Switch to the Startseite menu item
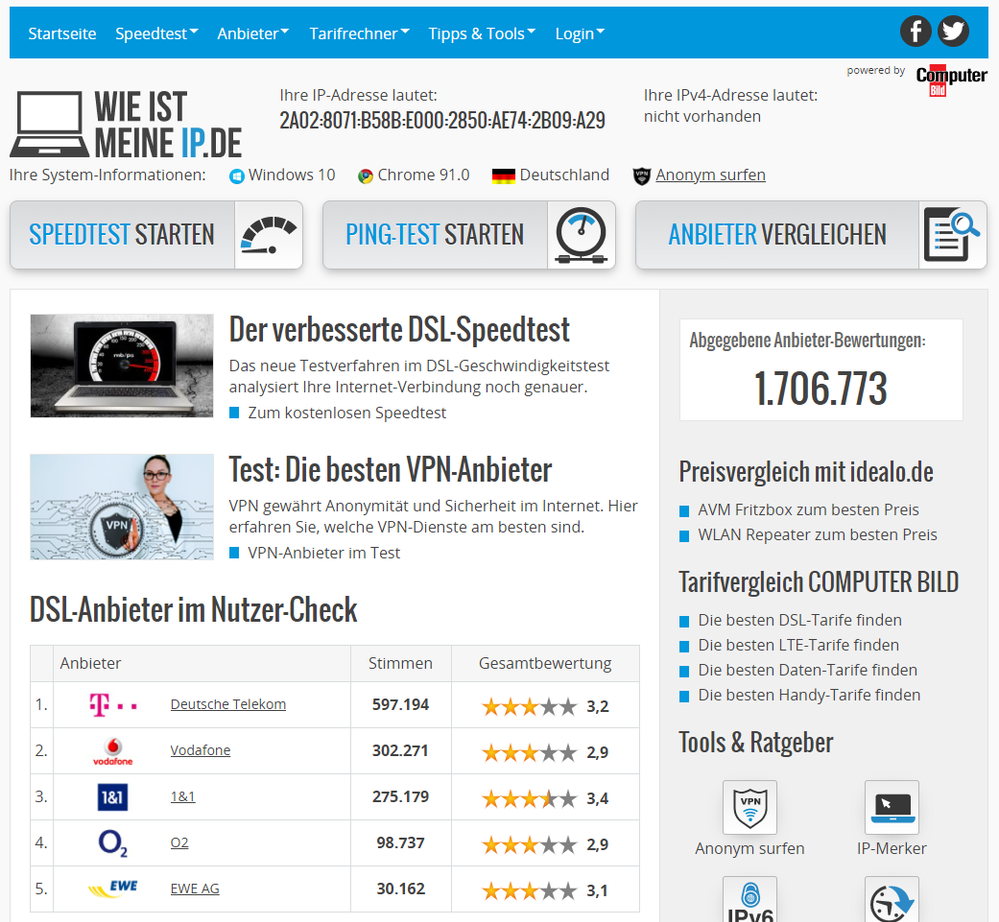 62,33
